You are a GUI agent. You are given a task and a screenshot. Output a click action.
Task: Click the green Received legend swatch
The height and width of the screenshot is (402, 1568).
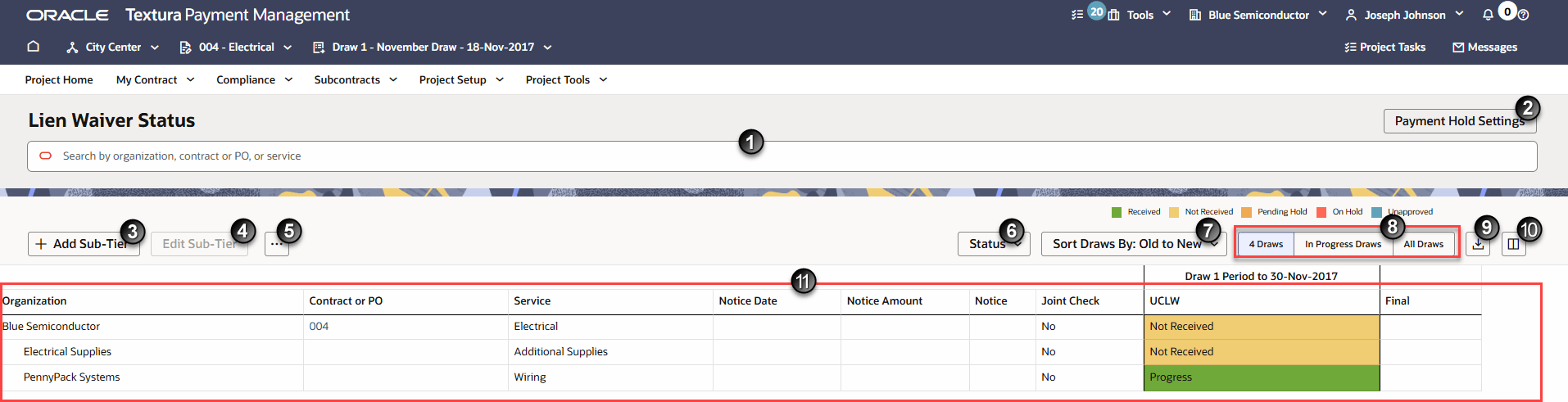pos(1117,212)
